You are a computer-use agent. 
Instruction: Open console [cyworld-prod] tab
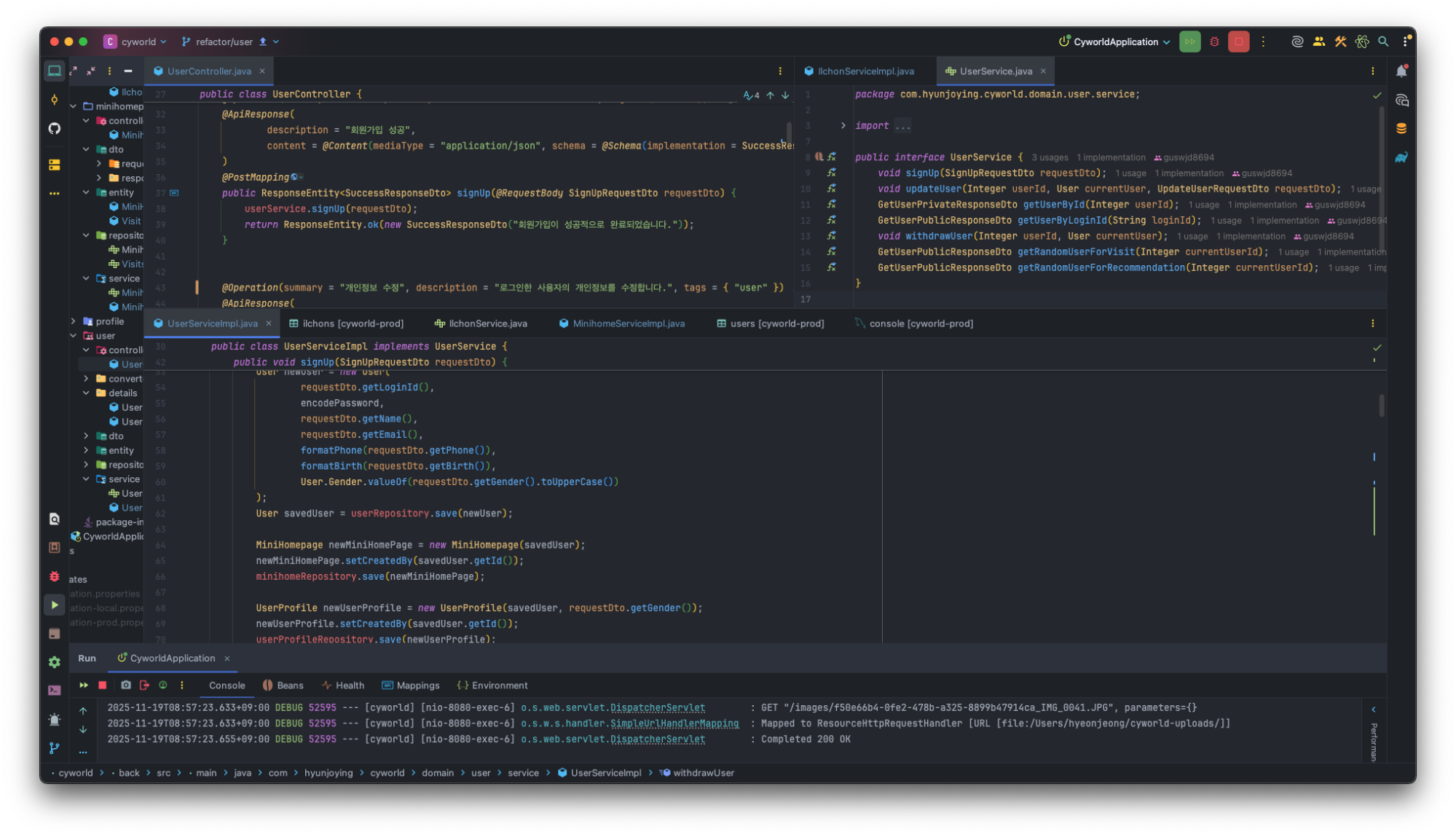[x=914, y=323]
